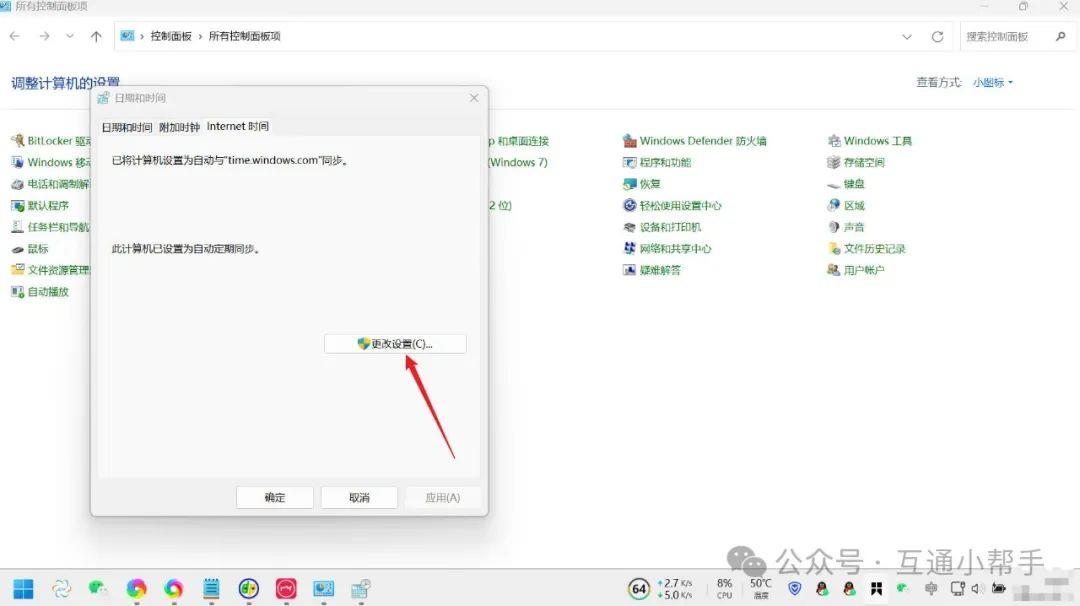Refresh the control panel address bar
Image resolution: width=1080 pixels, height=606 pixels.
937,36
